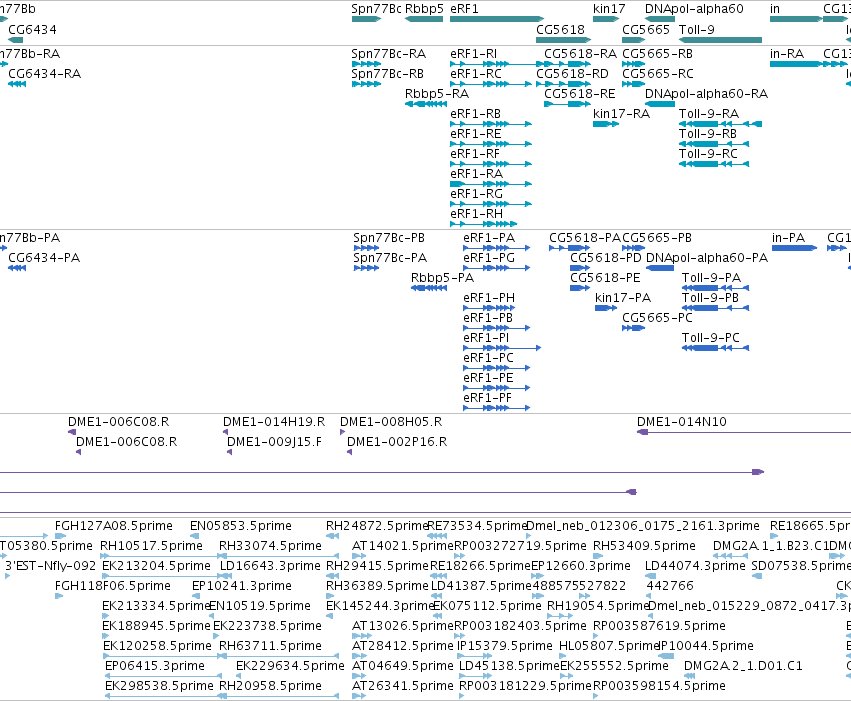Select the eRF1-RC transcript label
This screenshot has width=851, height=701.
click(475, 73)
